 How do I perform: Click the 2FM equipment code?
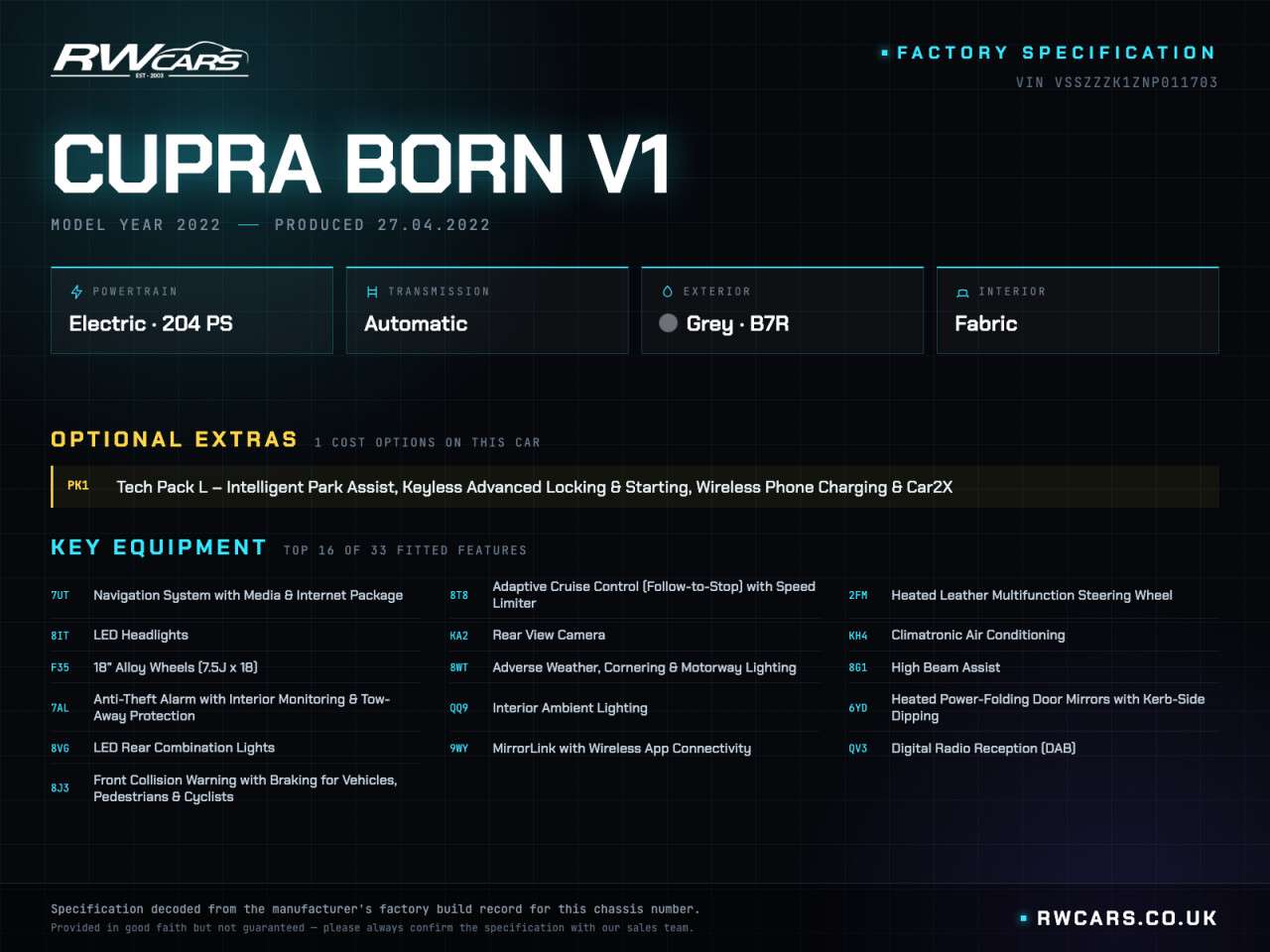(x=858, y=596)
